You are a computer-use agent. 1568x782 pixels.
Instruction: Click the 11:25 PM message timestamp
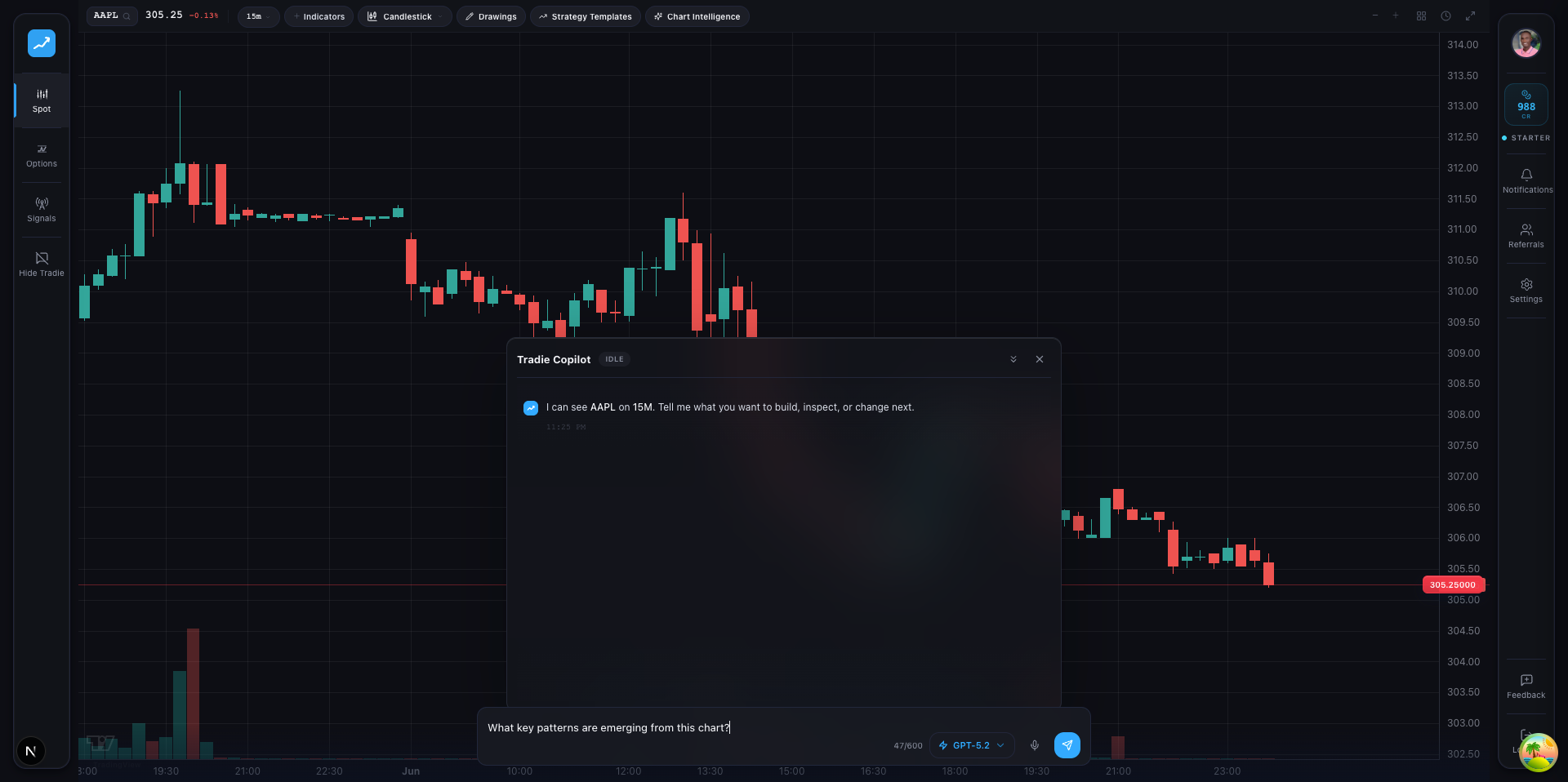pos(566,427)
